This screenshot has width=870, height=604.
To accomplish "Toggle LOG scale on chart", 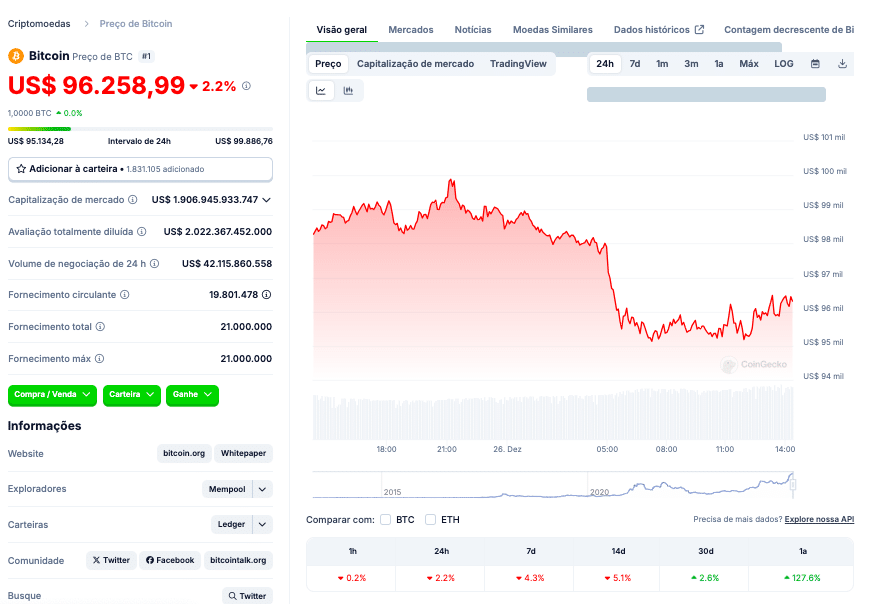I will [x=783, y=64].
